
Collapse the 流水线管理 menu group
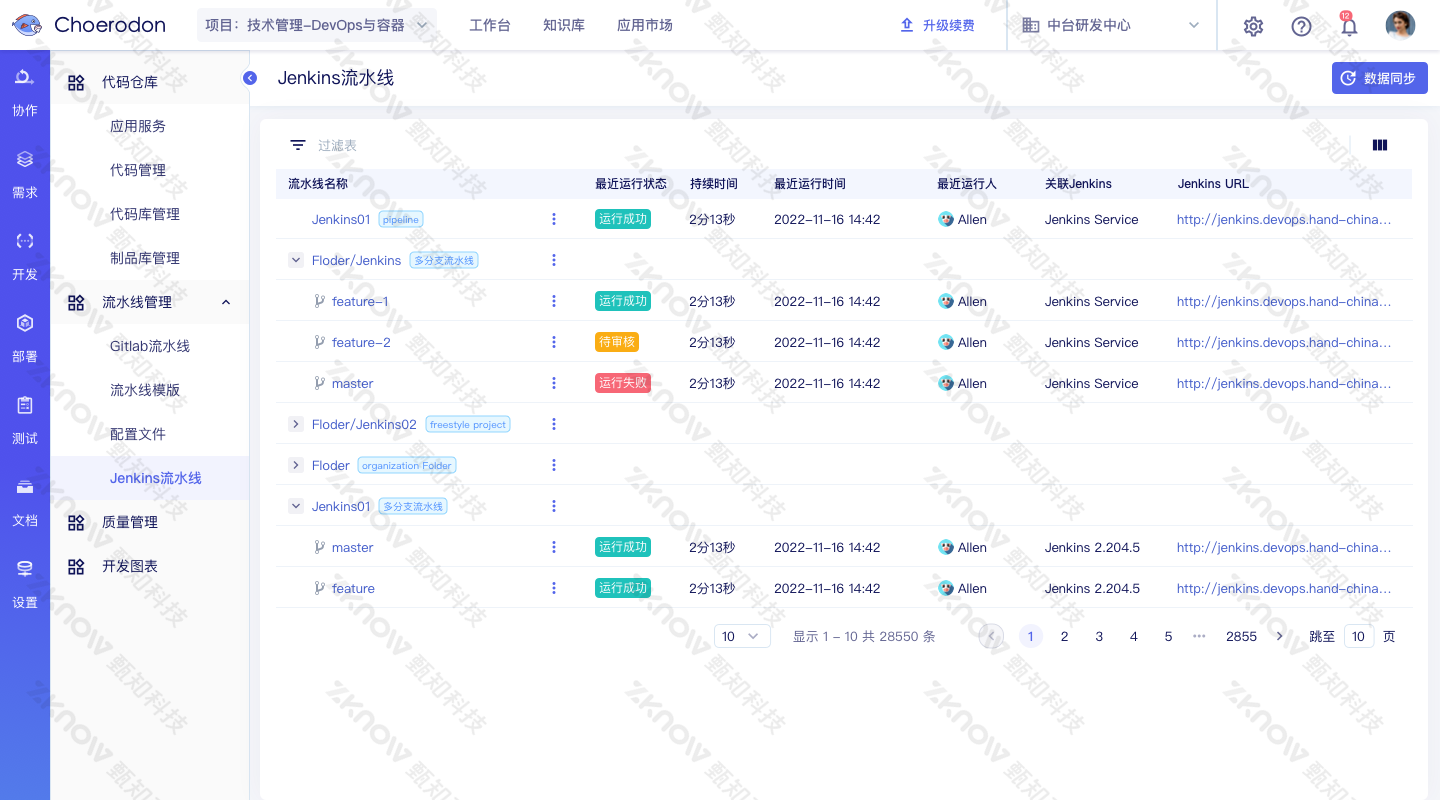pos(226,302)
